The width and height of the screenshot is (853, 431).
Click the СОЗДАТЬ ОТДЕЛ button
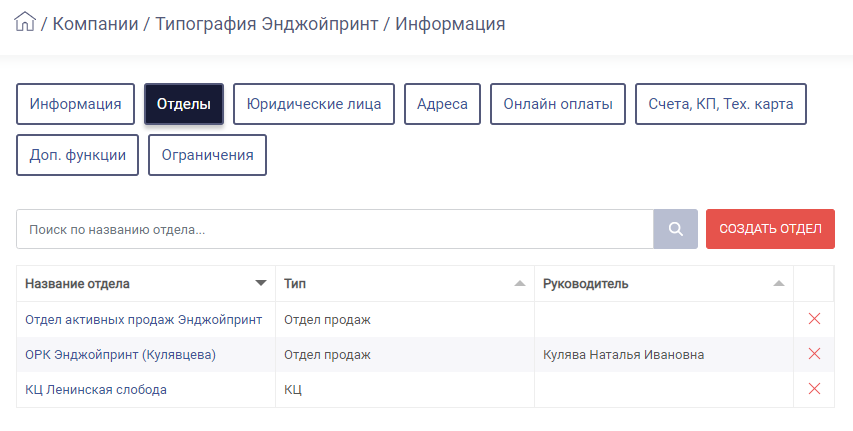770,229
